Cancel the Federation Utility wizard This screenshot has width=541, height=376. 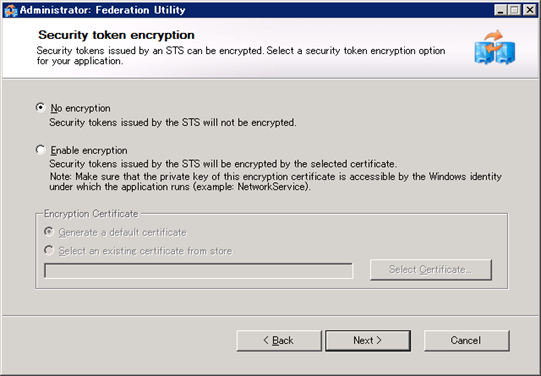(466, 341)
